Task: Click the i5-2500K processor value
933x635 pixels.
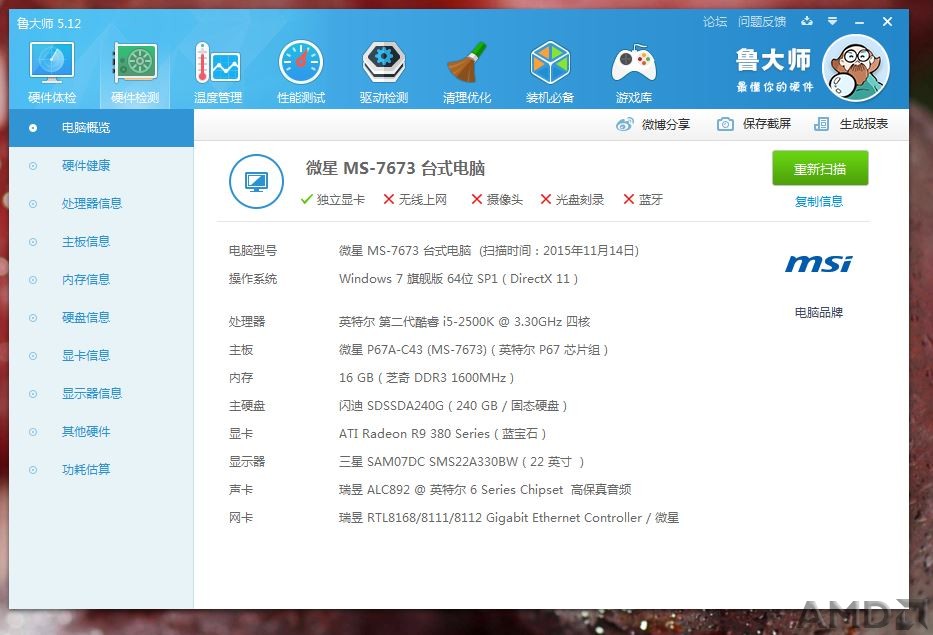Action: [x=464, y=322]
